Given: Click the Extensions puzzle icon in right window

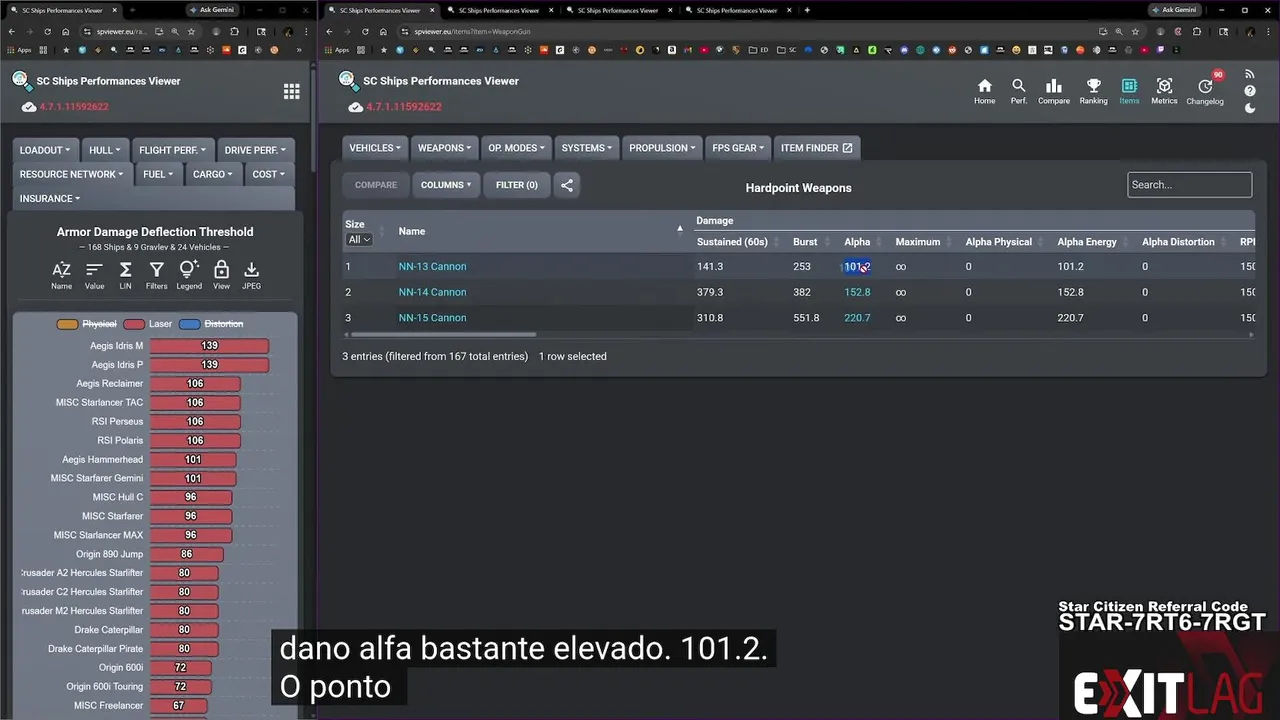Looking at the screenshot, I should coord(1197,32).
